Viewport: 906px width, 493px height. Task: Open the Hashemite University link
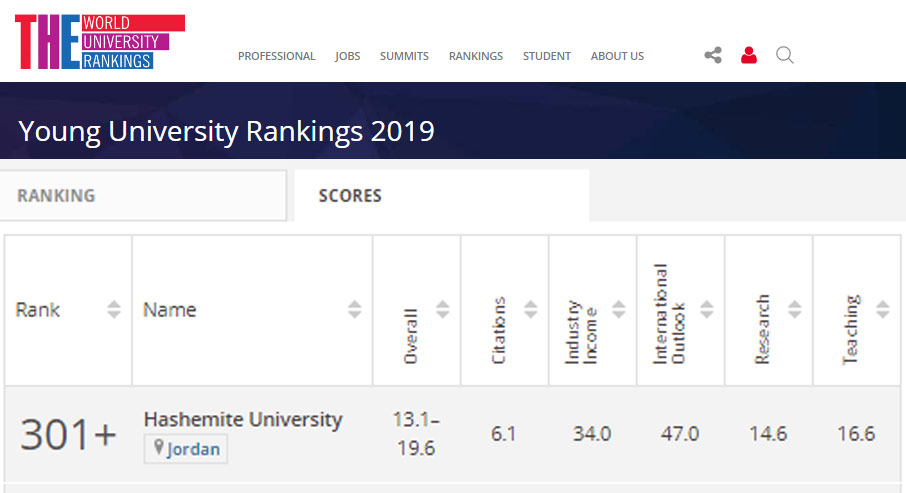point(243,419)
